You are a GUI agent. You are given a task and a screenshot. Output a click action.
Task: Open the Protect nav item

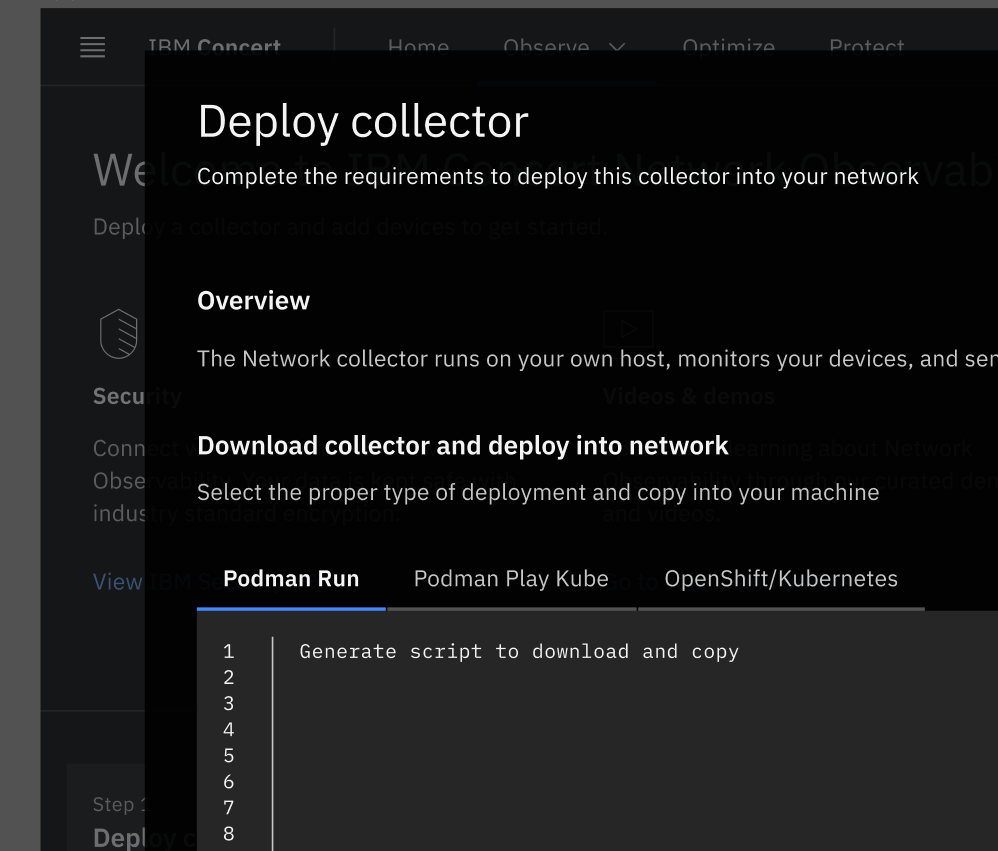coord(866,47)
